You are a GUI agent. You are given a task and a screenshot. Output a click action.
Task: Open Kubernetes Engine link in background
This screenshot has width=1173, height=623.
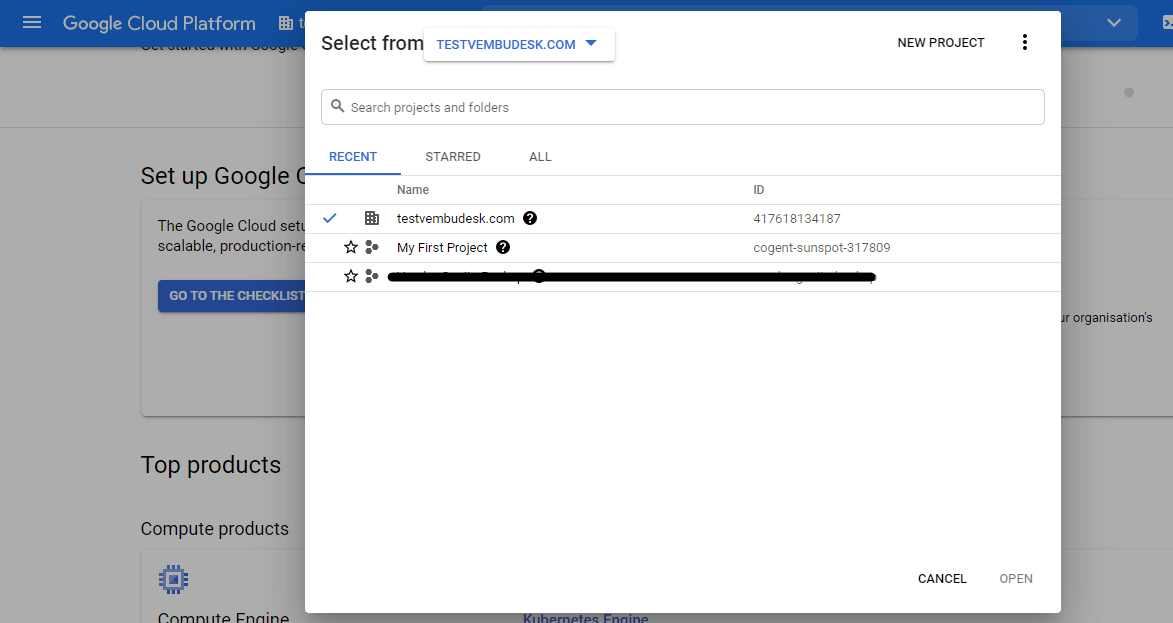tap(586, 618)
